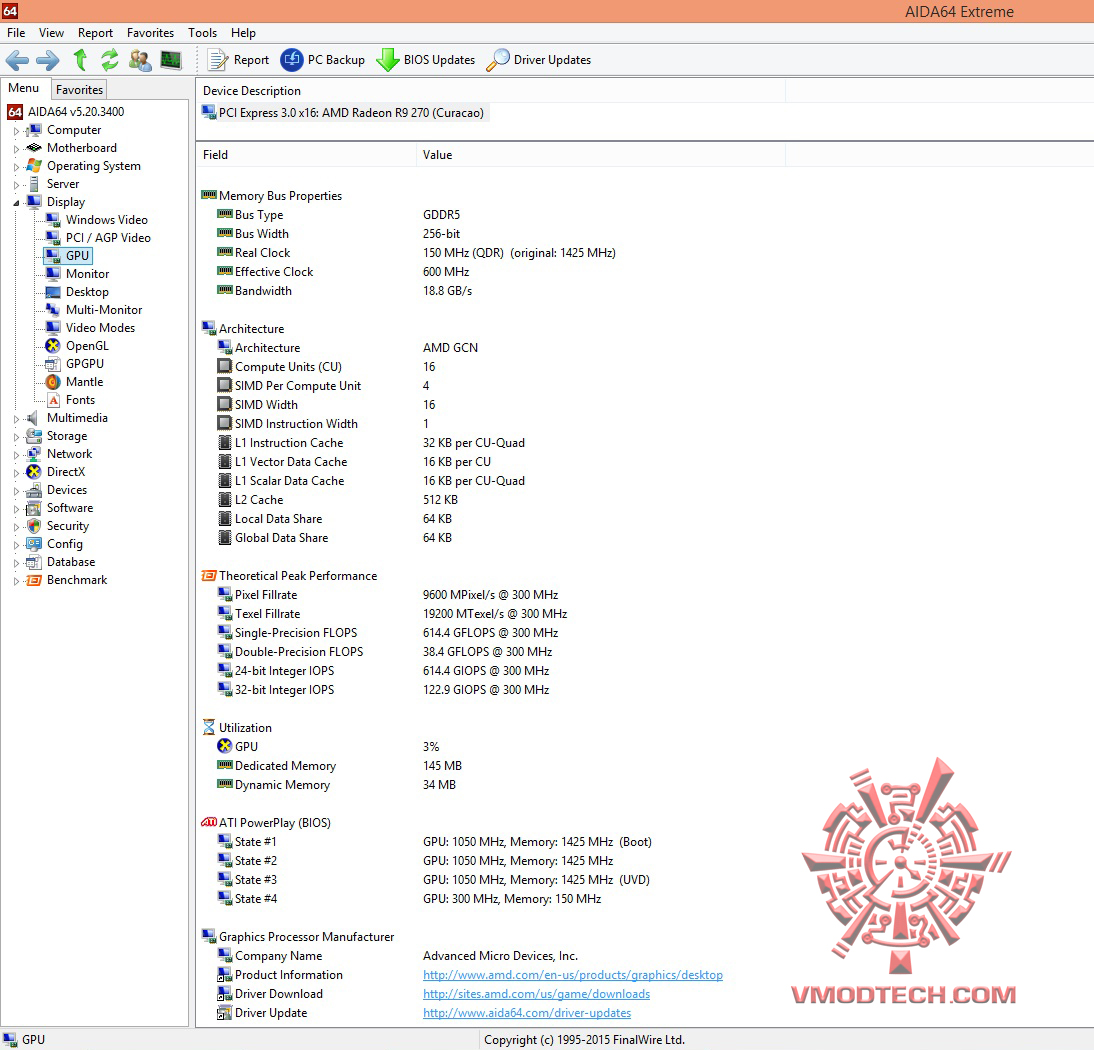Click the DirectX icon in tree

(33, 472)
